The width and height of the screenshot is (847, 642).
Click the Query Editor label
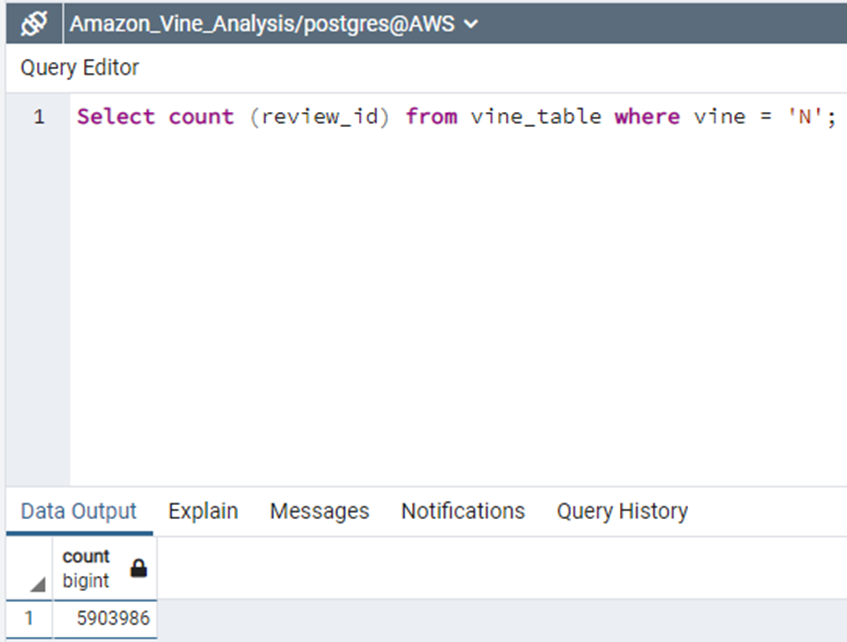[79, 68]
